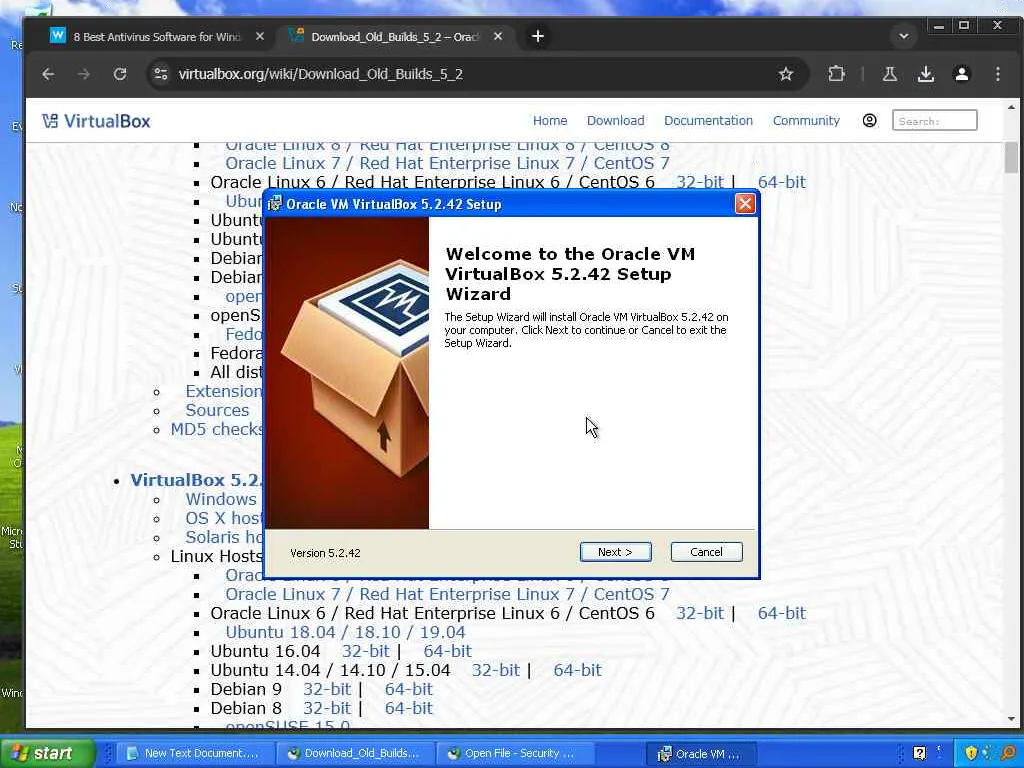Cancel the VirtualBox setup wizard
This screenshot has height=768, width=1024.
pos(706,552)
